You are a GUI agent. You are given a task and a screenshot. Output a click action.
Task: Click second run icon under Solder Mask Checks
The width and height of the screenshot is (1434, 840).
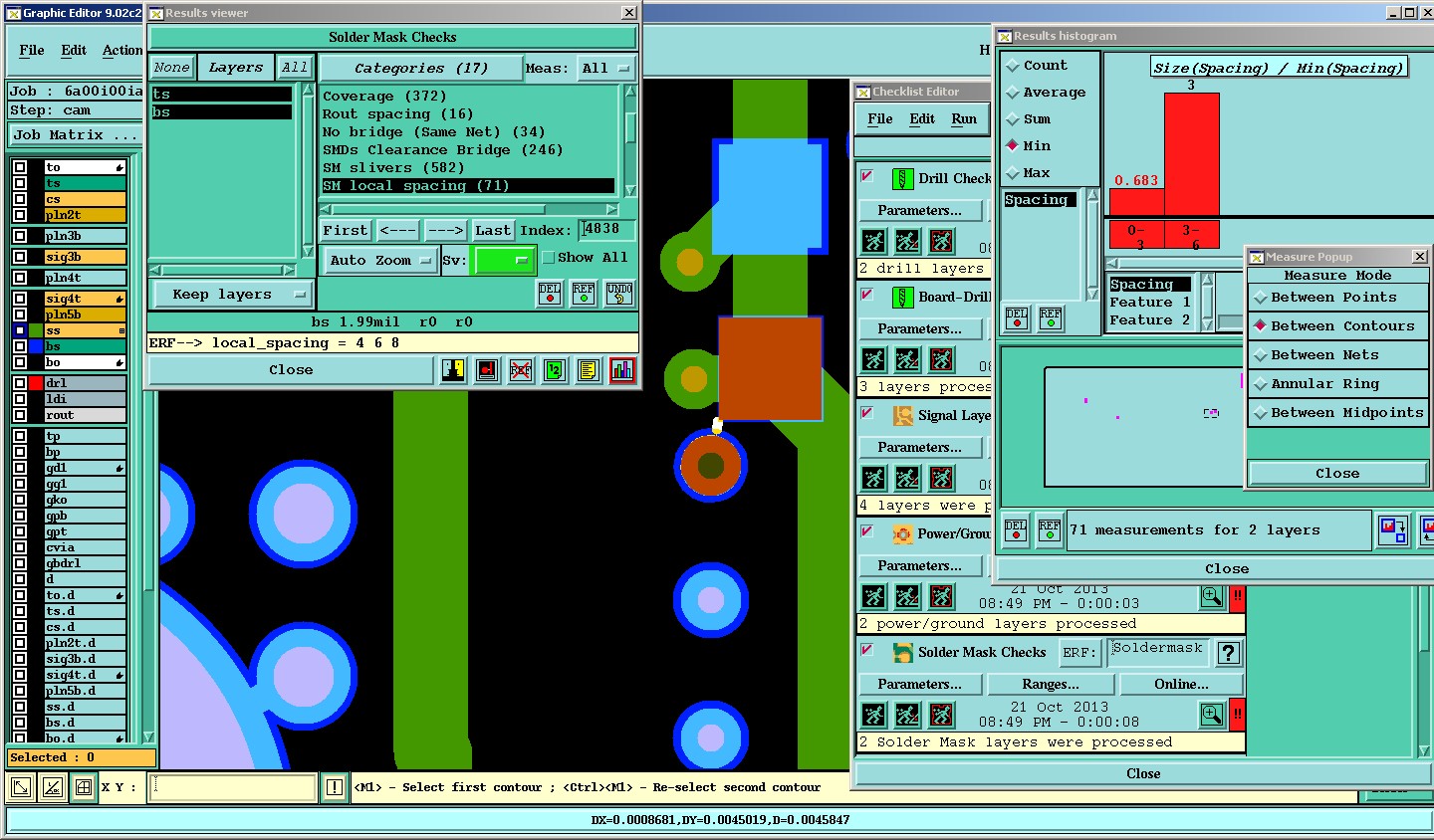[907, 715]
